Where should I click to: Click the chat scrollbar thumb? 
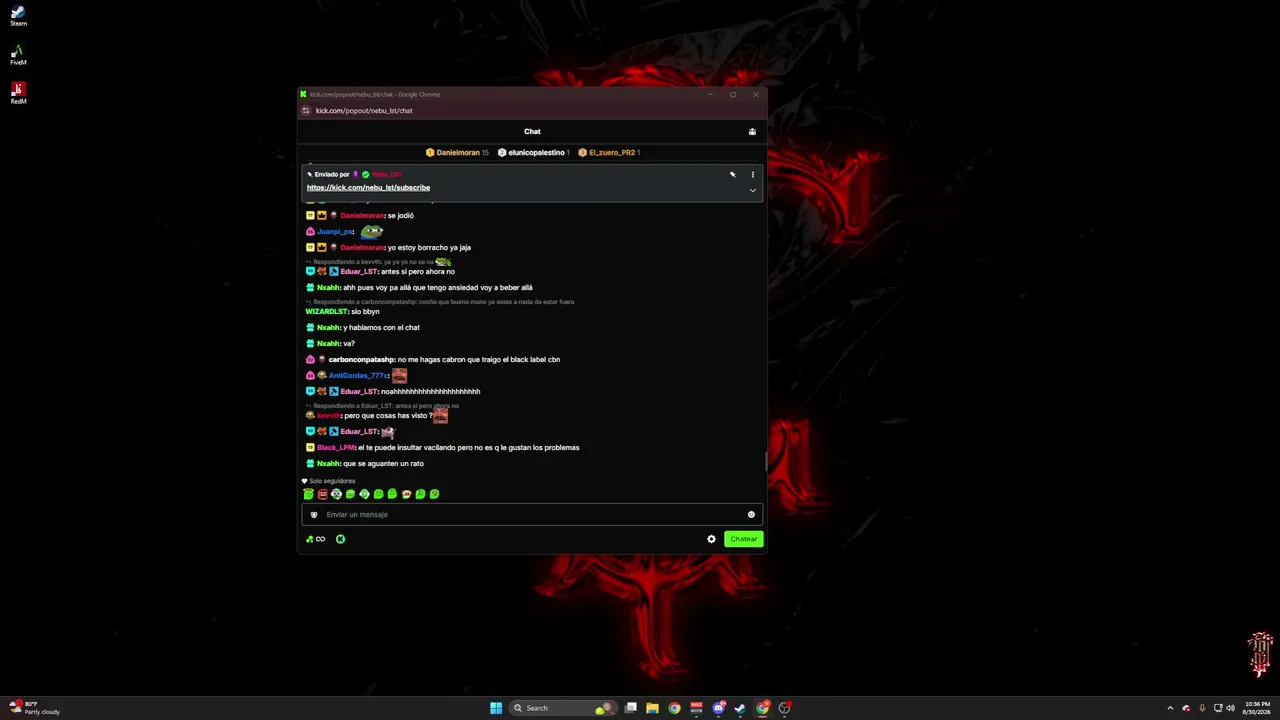pyautogui.click(x=765, y=460)
